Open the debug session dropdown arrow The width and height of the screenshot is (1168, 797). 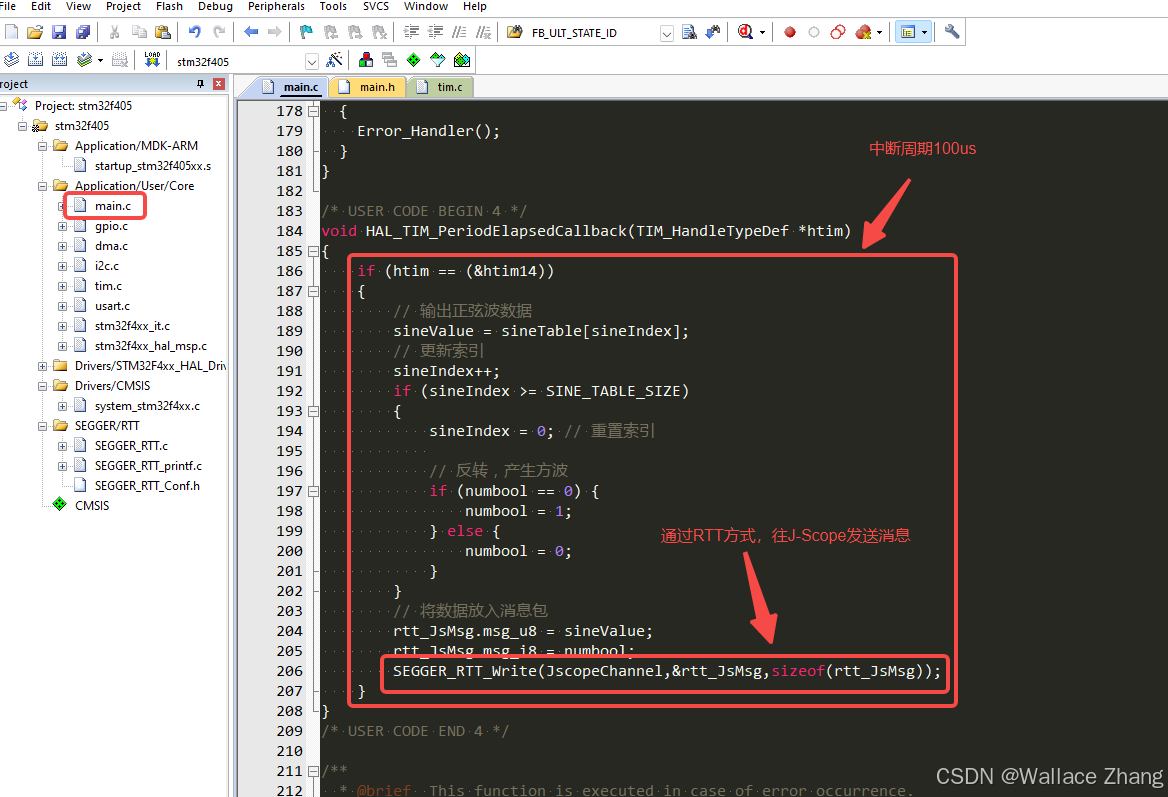[x=762, y=33]
